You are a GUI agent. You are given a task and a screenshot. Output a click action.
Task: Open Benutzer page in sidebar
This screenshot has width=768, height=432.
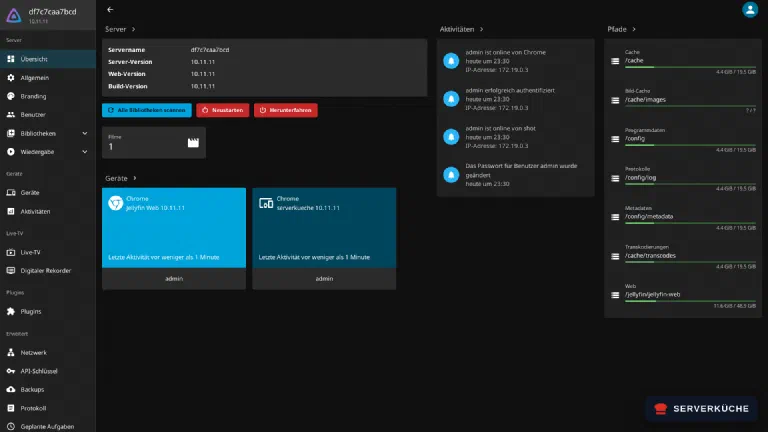pos(48,115)
